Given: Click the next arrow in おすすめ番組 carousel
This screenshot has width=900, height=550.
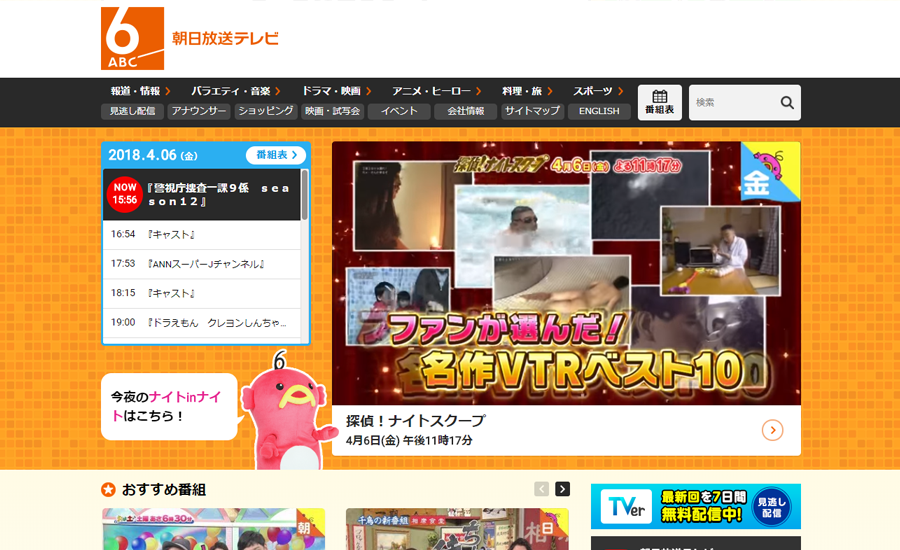Looking at the screenshot, I should coord(562,489).
